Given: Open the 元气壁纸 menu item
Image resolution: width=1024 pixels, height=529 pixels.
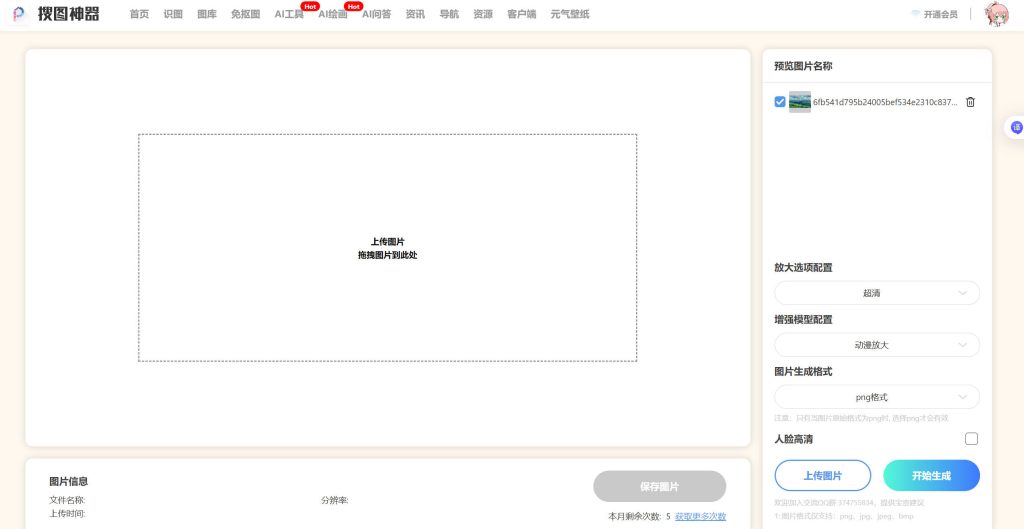Looking at the screenshot, I should tap(569, 15).
